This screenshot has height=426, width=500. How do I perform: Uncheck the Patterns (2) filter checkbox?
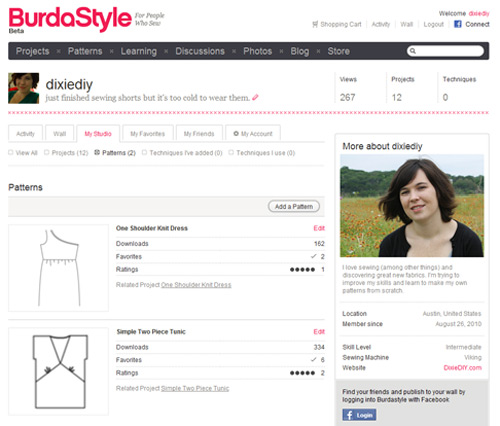click(97, 153)
